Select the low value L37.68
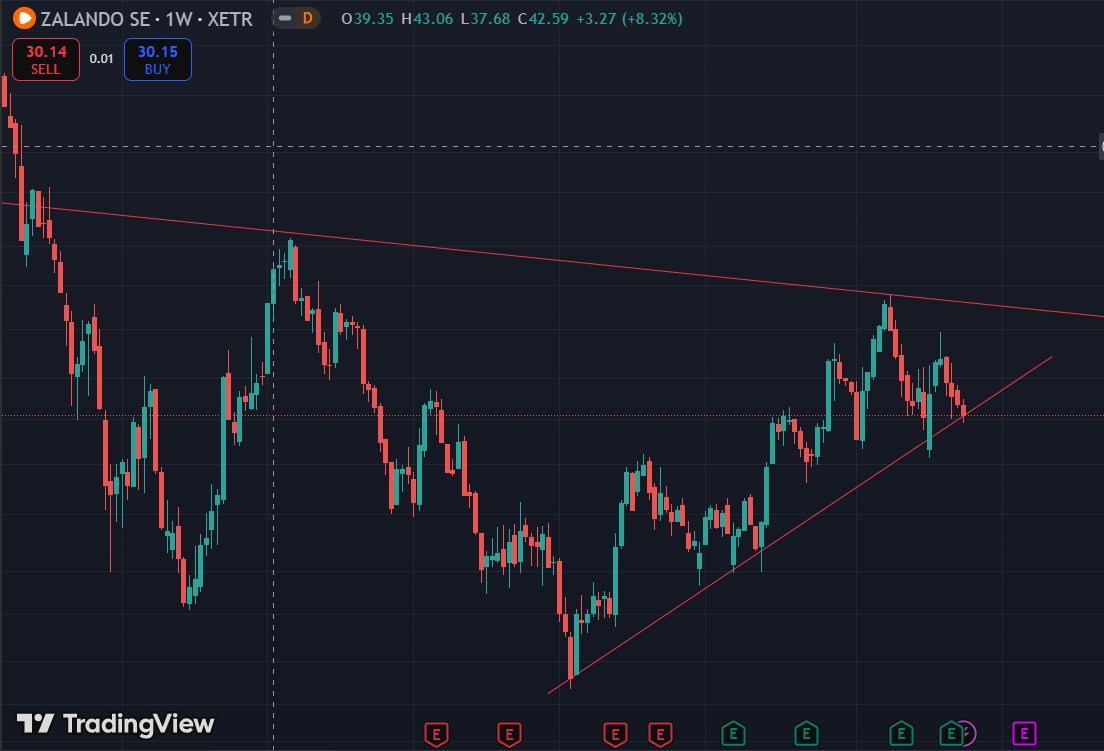This screenshot has height=751, width=1104. (x=485, y=19)
